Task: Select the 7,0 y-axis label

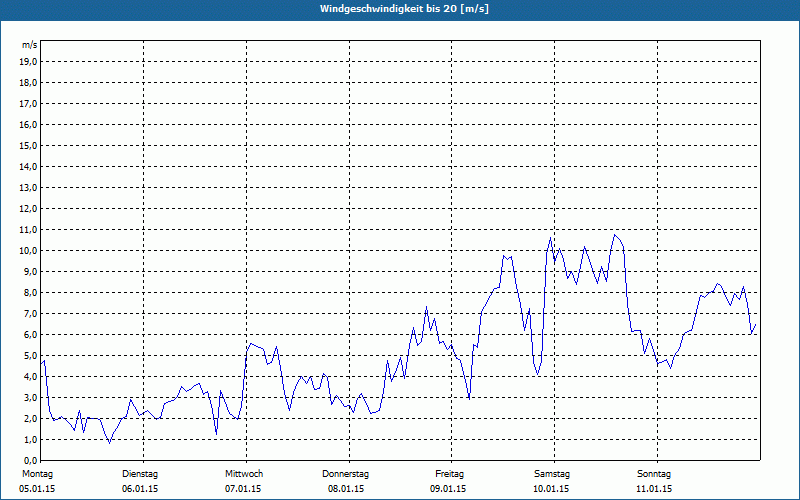Action: coord(30,314)
